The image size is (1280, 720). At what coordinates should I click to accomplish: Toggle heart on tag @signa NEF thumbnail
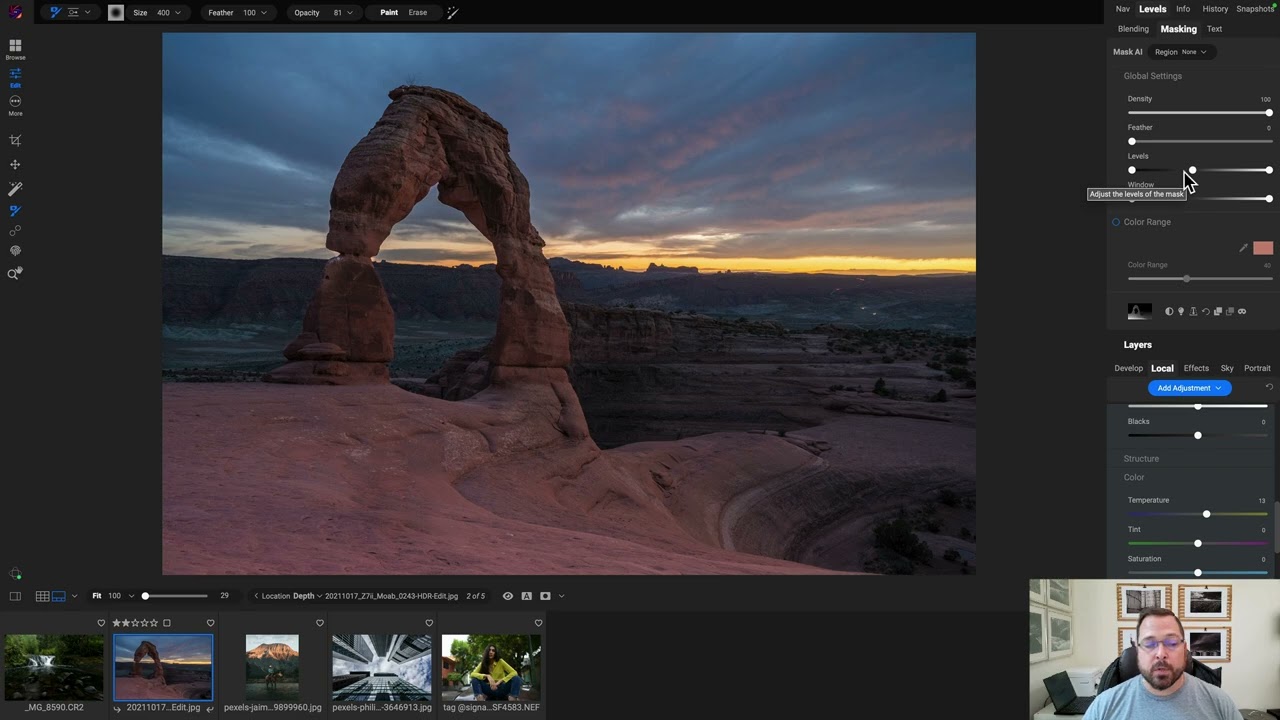coord(538,623)
